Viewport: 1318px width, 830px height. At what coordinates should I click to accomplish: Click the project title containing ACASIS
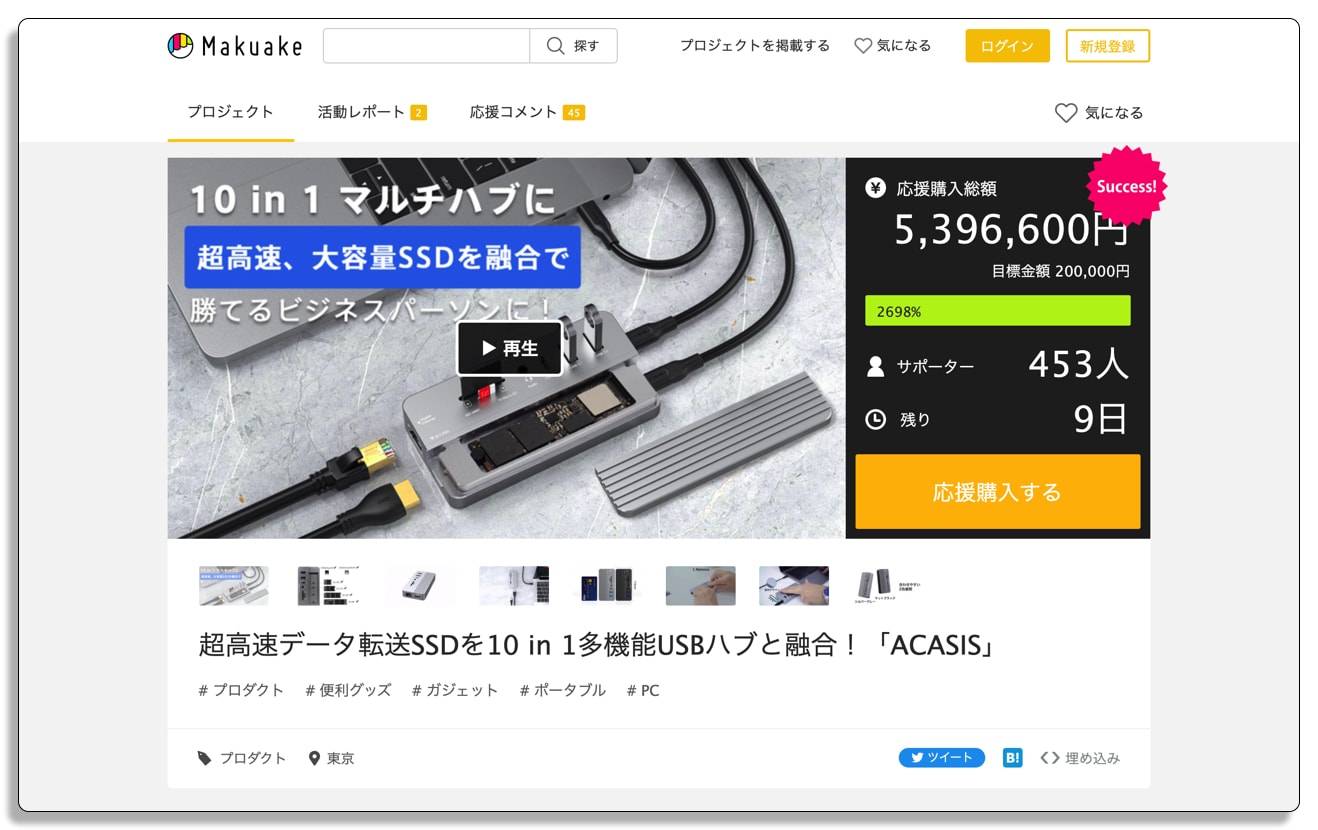pyautogui.click(x=598, y=645)
